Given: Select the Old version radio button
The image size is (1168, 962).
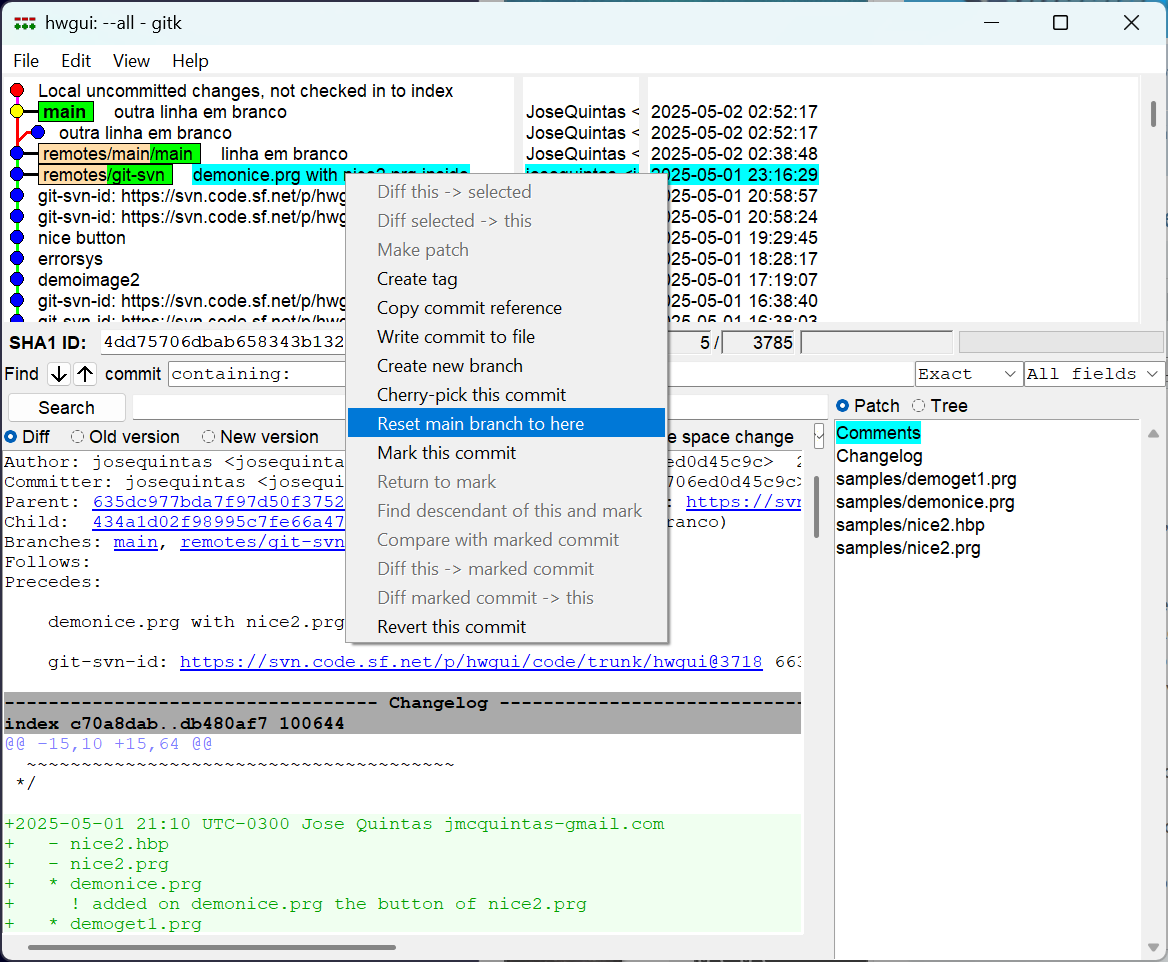Looking at the screenshot, I should pyautogui.click(x=78, y=437).
